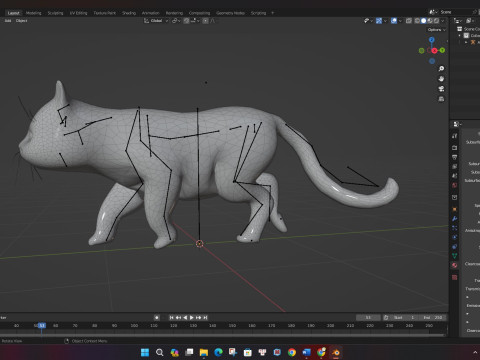Play the animation forward

click(x=192, y=318)
